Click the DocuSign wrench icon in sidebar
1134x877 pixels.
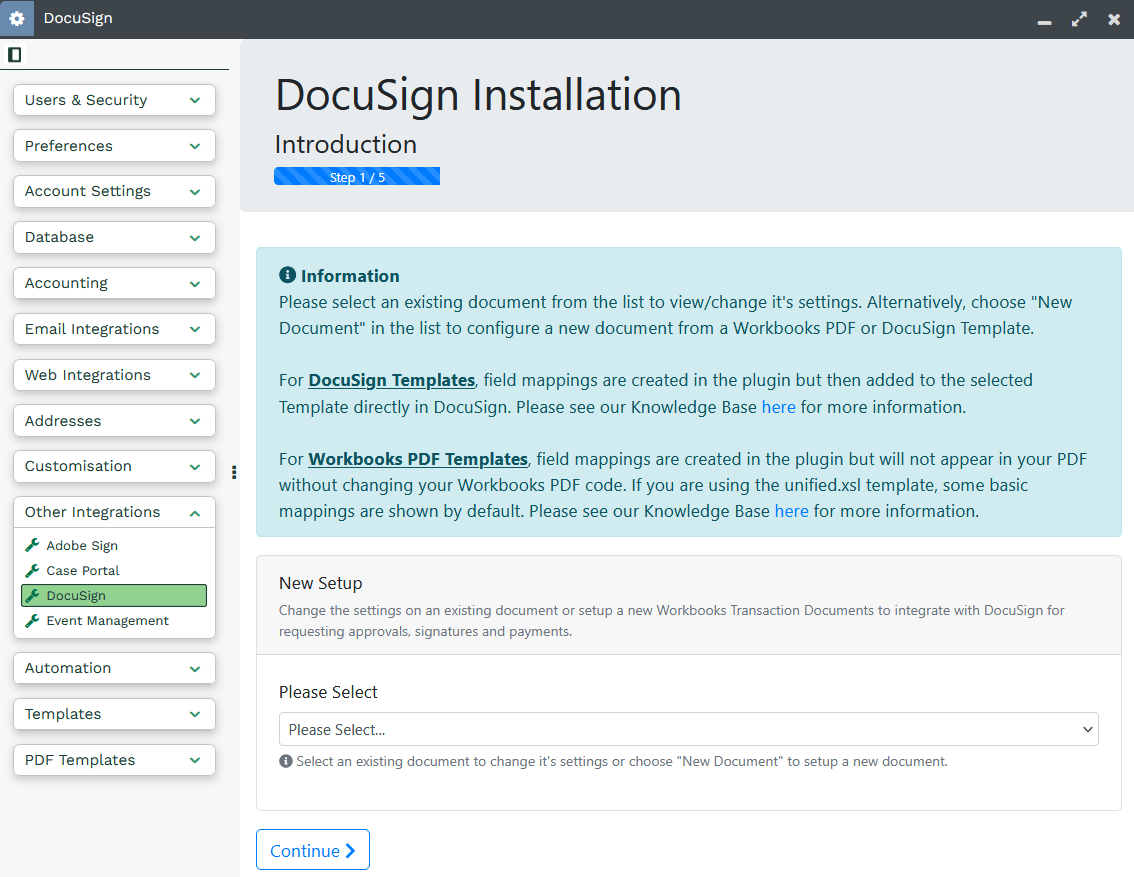(32, 596)
